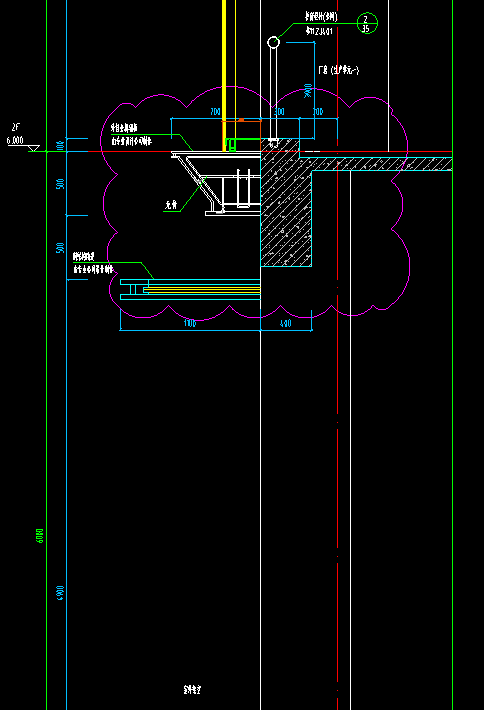The width and height of the screenshot is (484, 710).
Task: Select the 440 beam width dimension
Action: tap(285, 323)
